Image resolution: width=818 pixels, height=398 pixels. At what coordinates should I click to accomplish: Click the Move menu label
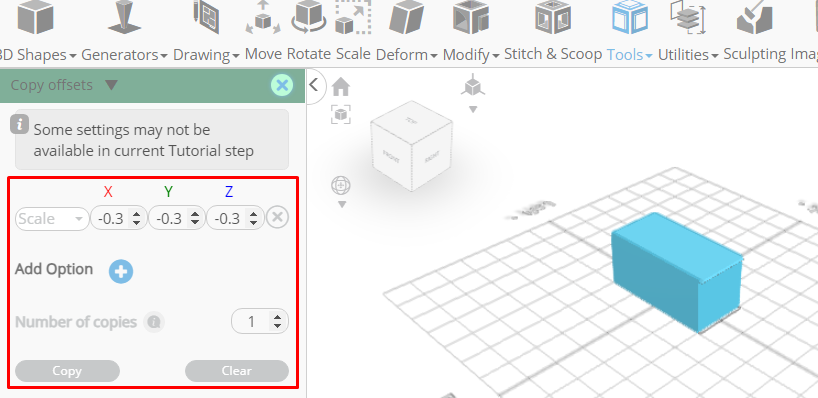tap(264, 54)
